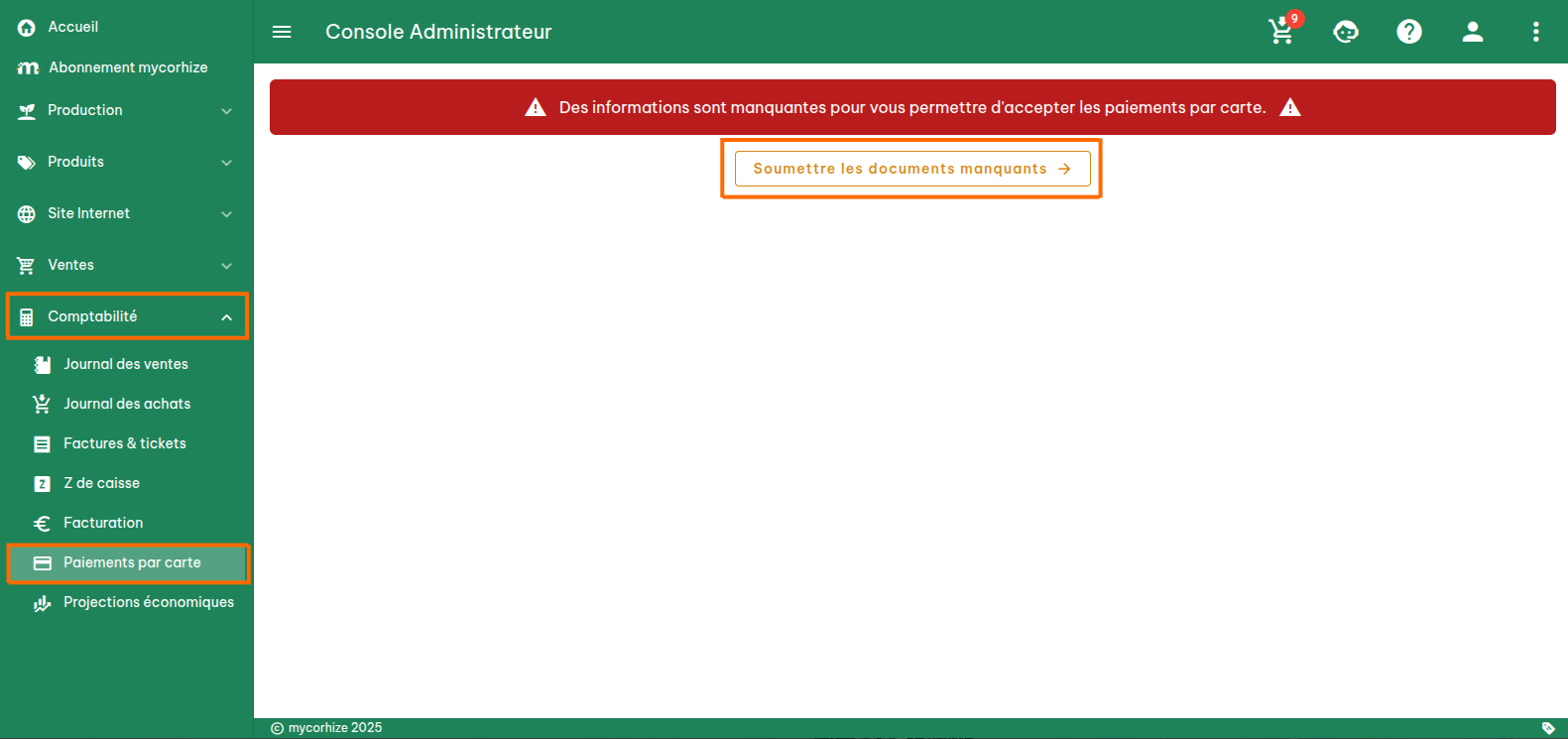Image resolution: width=1568 pixels, height=739 pixels.
Task: Click the Accueil home icon
Action: [27, 28]
